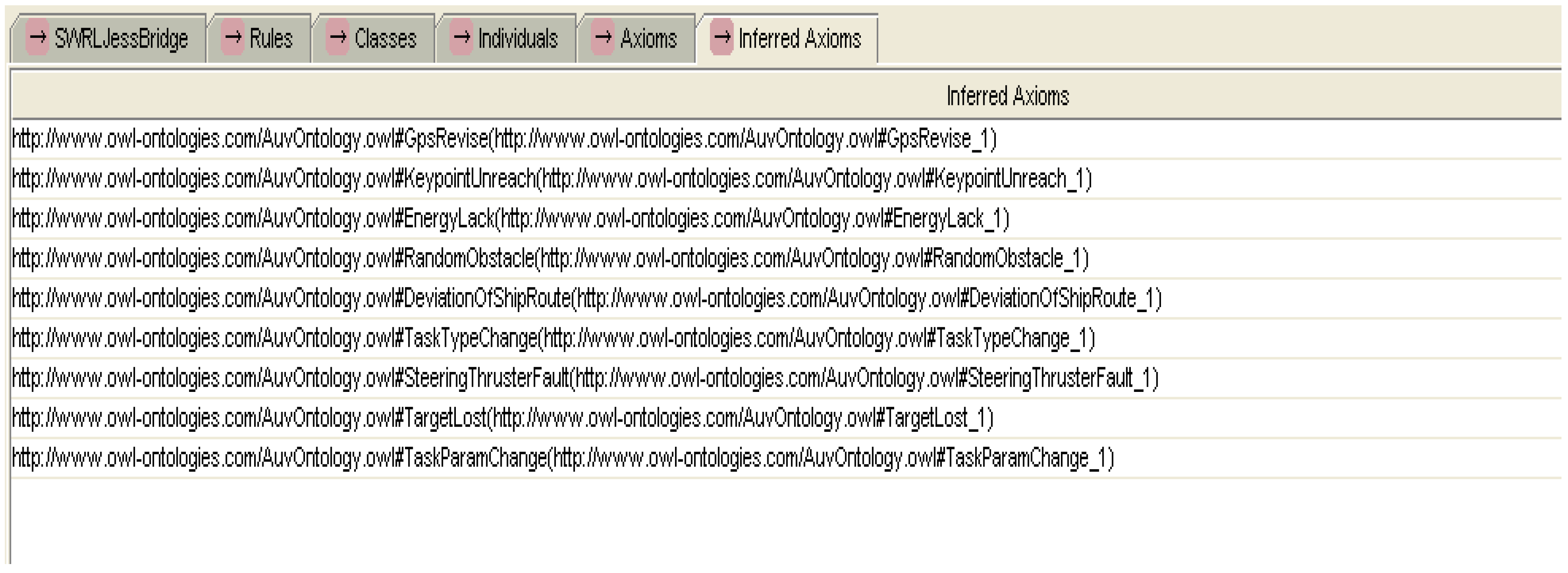1568x573 pixels.
Task: Select the Axioms tab
Action: click(x=648, y=39)
